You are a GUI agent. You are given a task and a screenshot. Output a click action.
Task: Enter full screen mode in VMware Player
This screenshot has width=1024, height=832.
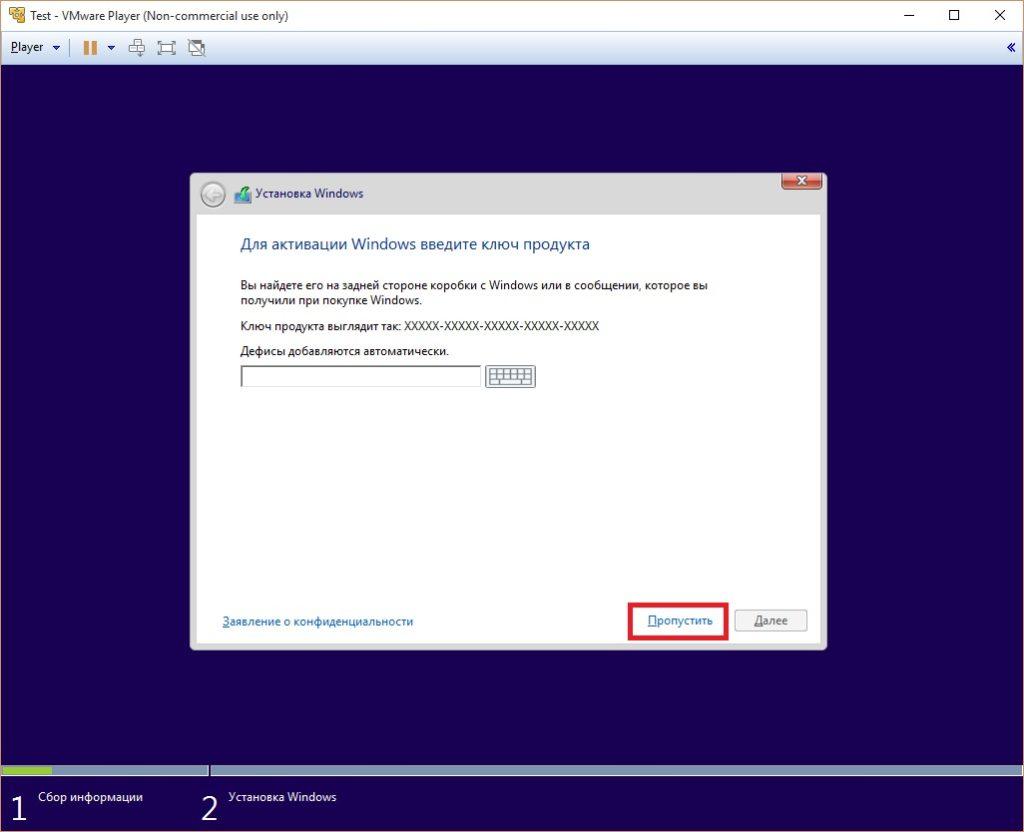167,48
